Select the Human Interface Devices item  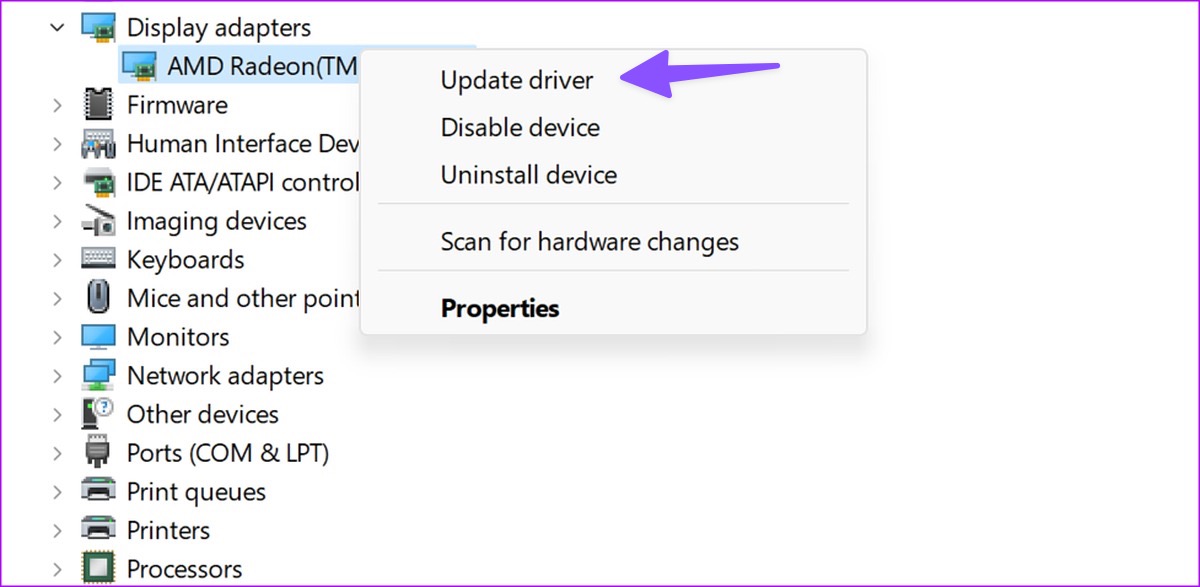pos(243,143)
